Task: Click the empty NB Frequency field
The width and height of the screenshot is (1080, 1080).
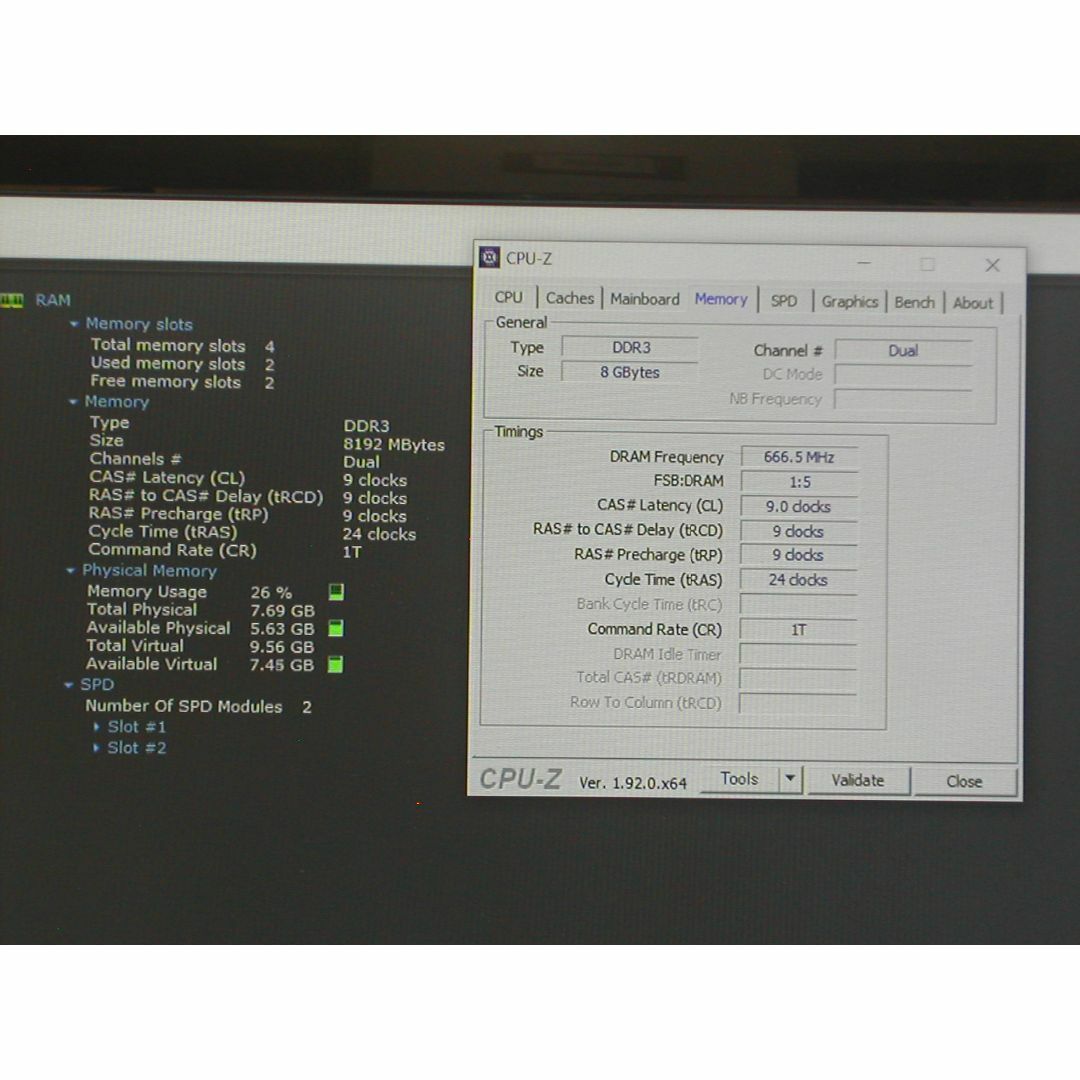Action: tap(903, 399)
